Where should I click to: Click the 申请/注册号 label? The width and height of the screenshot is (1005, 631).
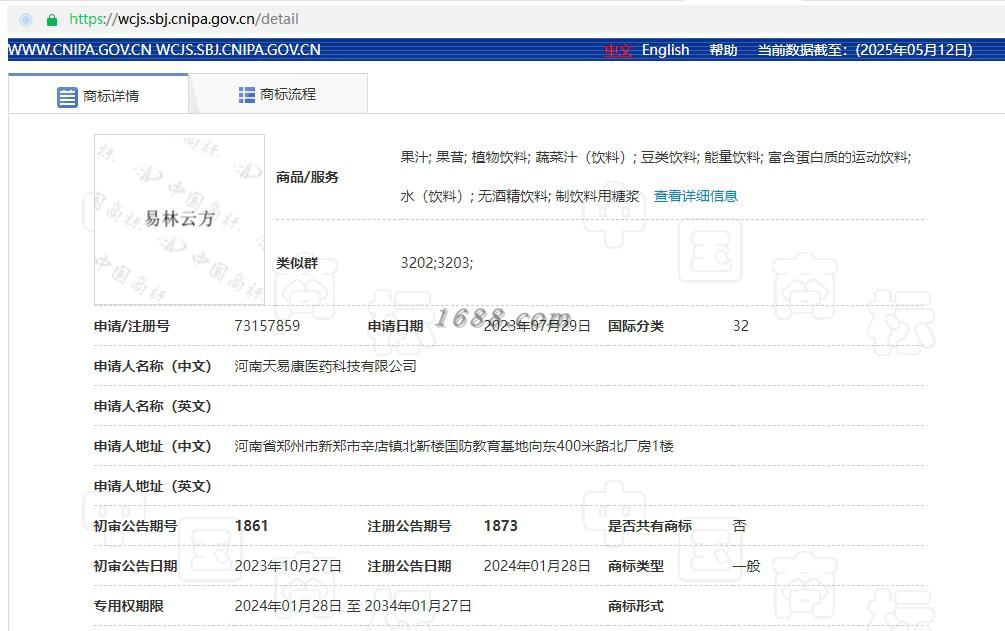point(131,326)
